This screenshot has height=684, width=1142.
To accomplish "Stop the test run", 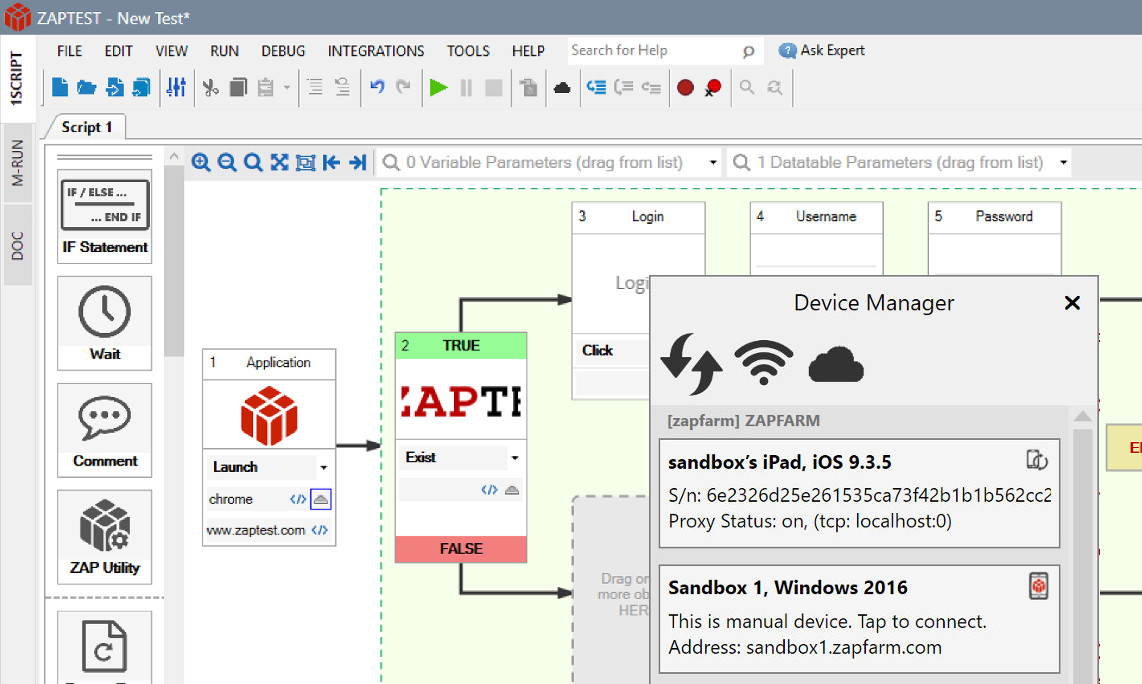I will pos(494,87).
